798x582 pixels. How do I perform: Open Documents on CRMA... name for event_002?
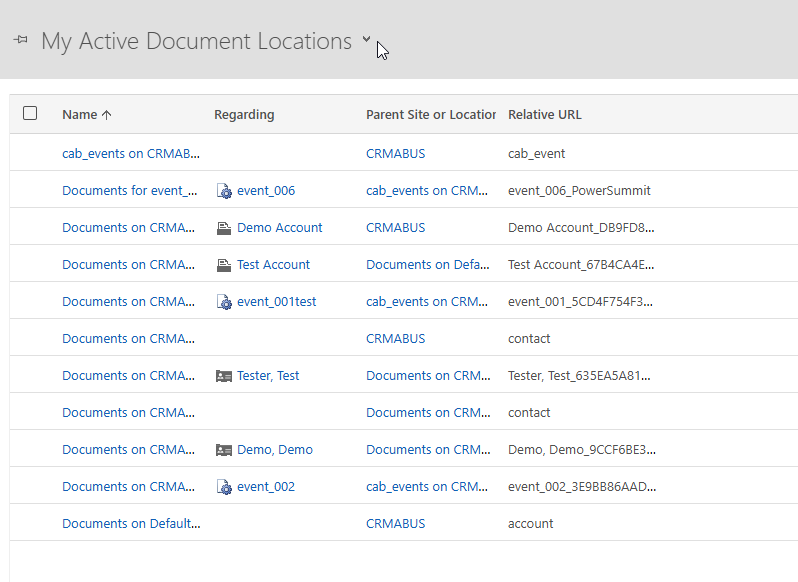tap(128, 487)
